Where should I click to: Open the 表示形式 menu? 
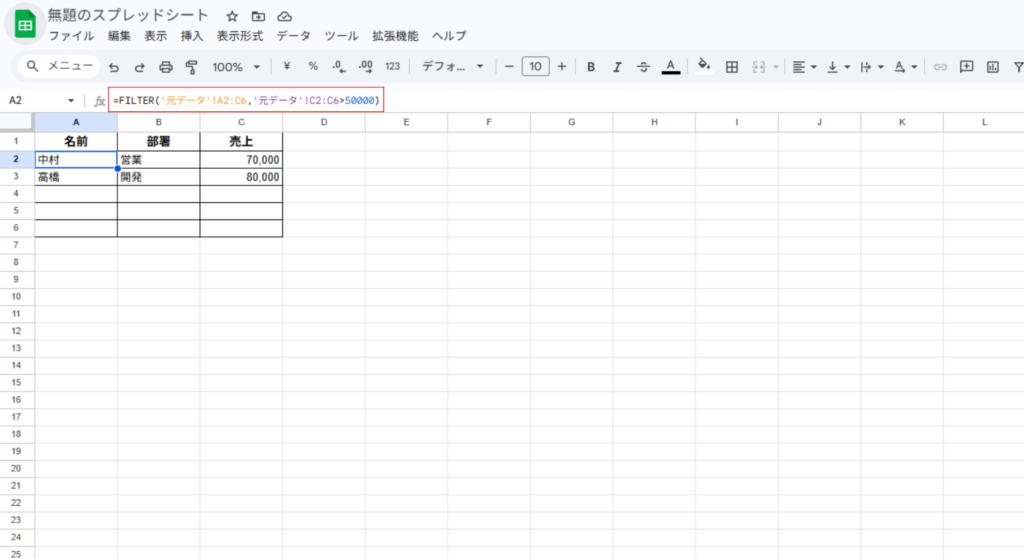240,36
